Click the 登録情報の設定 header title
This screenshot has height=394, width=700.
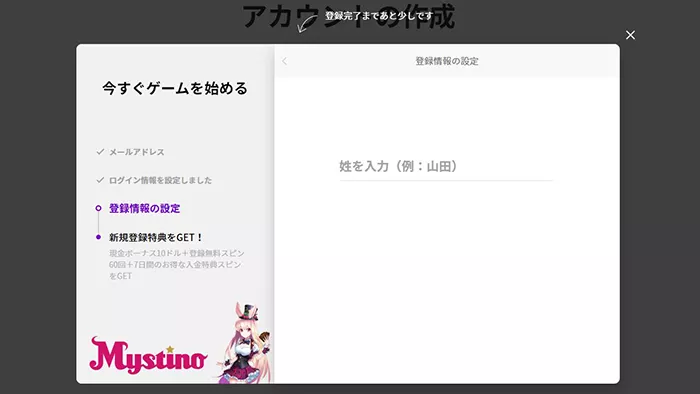click(447, 61)
